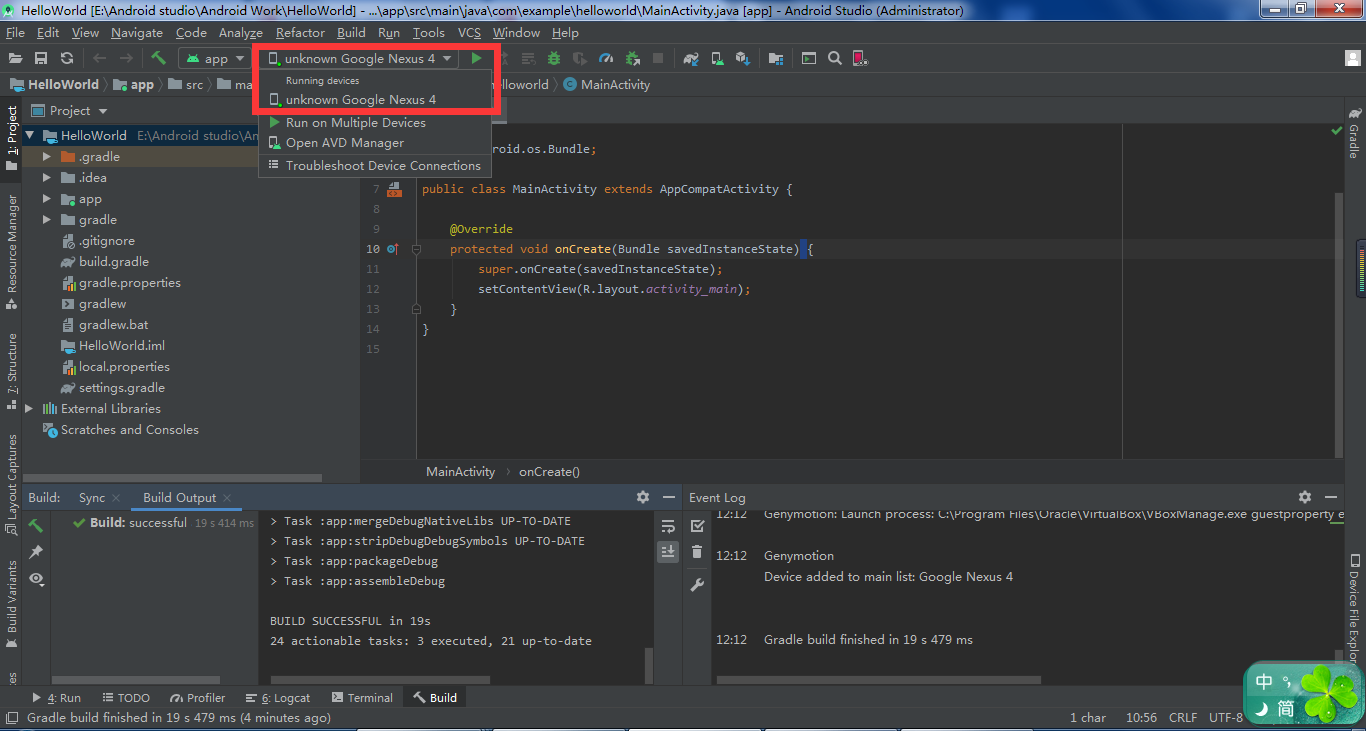Open Event Log gear settings

[x=1305, y=497]
